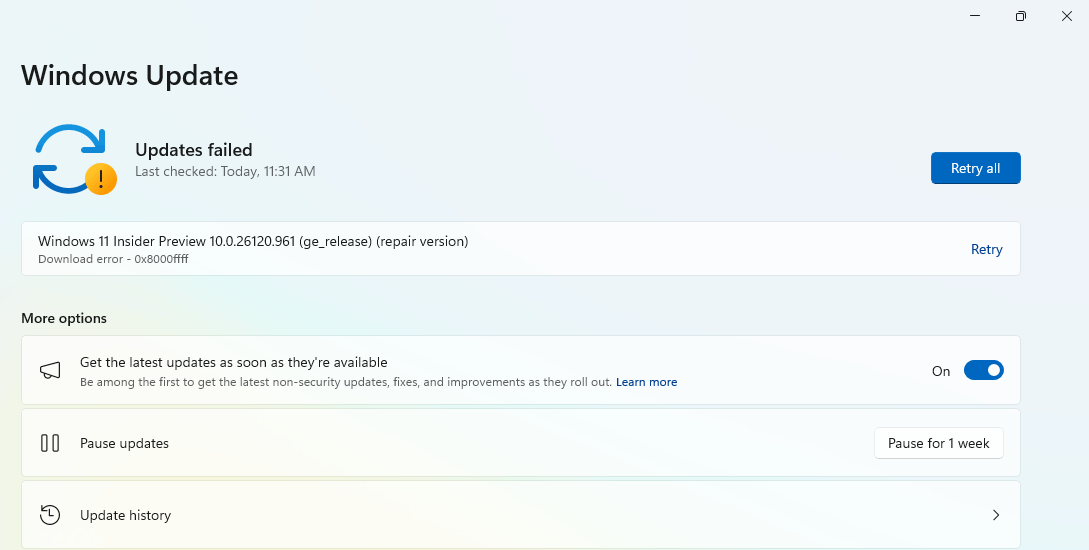Click the On label beside the toggle
Screen dimensions: 1089x550
[941, 372]
